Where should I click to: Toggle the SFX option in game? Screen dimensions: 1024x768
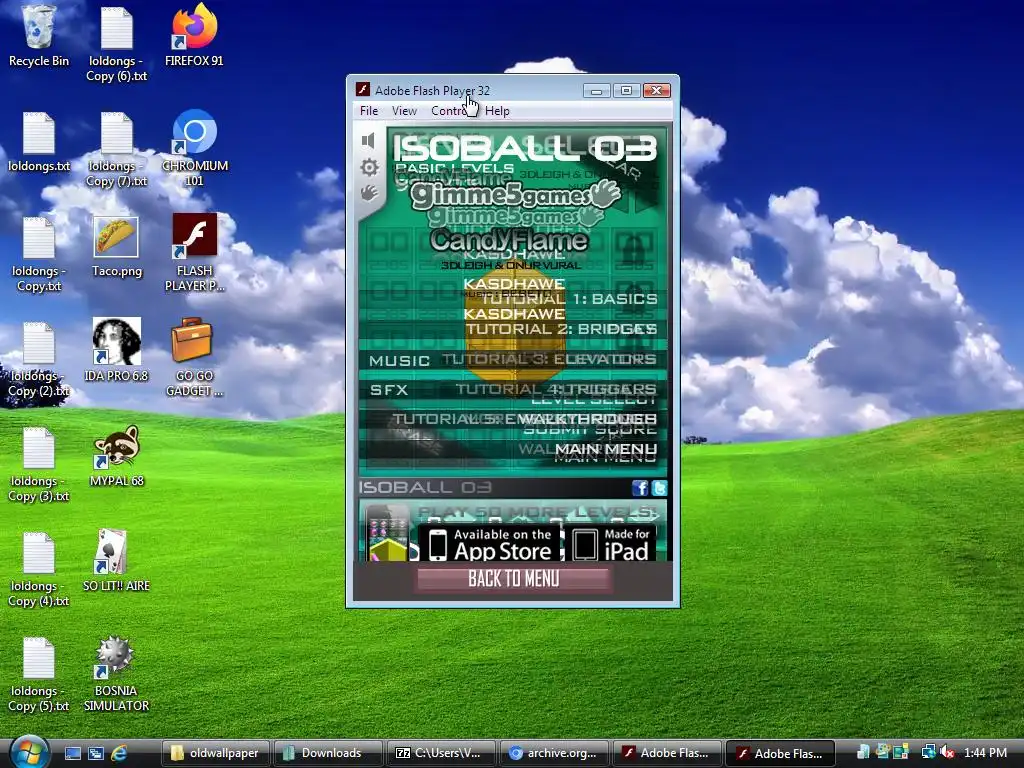(389, 390)
